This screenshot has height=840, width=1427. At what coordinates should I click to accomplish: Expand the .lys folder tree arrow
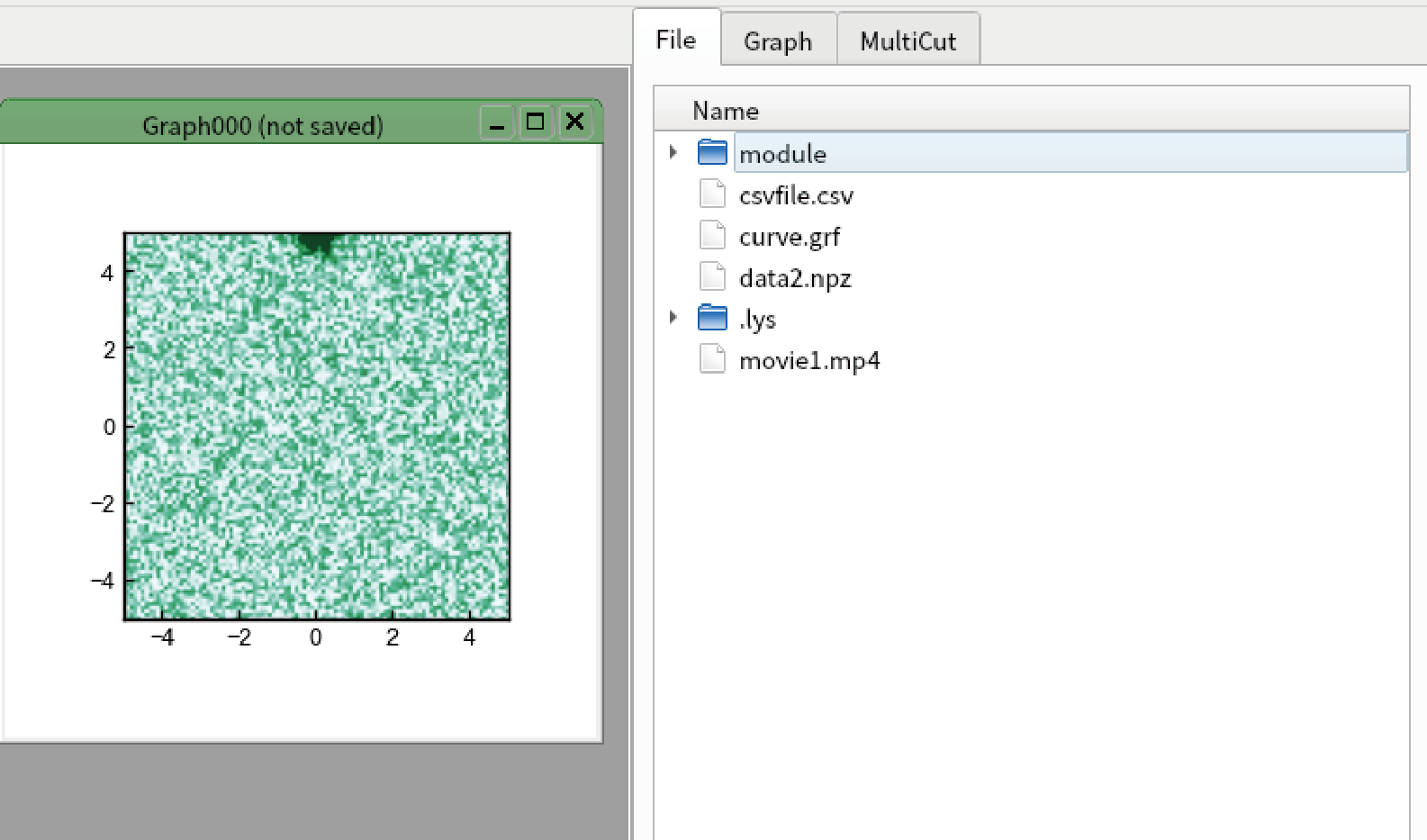click(x=673, y=317)
